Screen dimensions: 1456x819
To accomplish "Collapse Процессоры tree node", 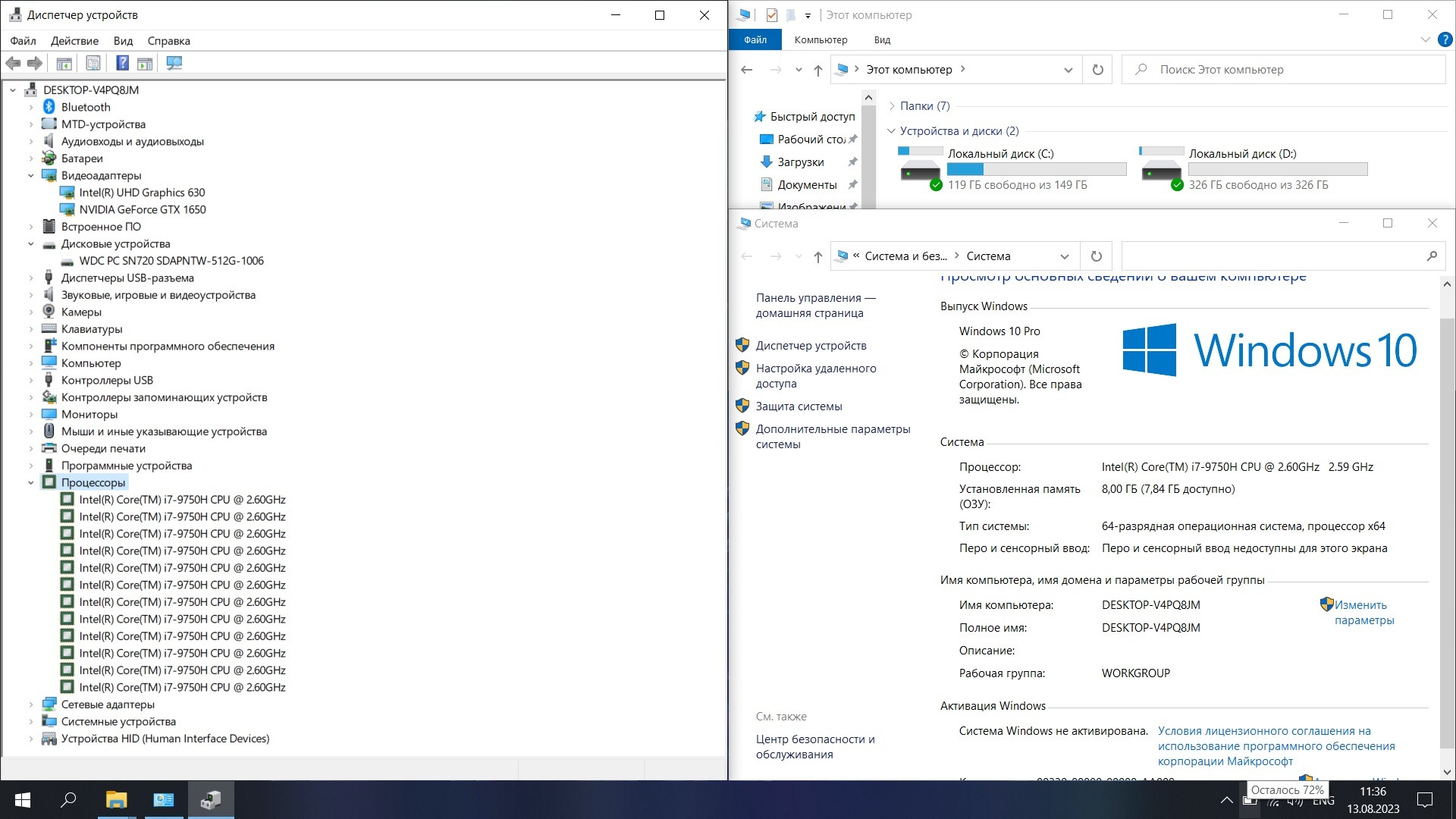I will click(x=31, y=483).
